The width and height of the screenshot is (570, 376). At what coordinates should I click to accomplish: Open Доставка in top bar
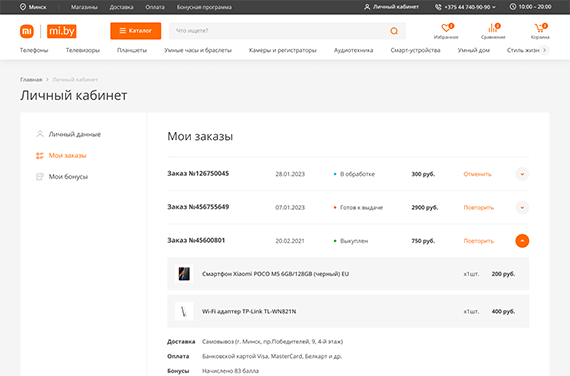point(121,7)
